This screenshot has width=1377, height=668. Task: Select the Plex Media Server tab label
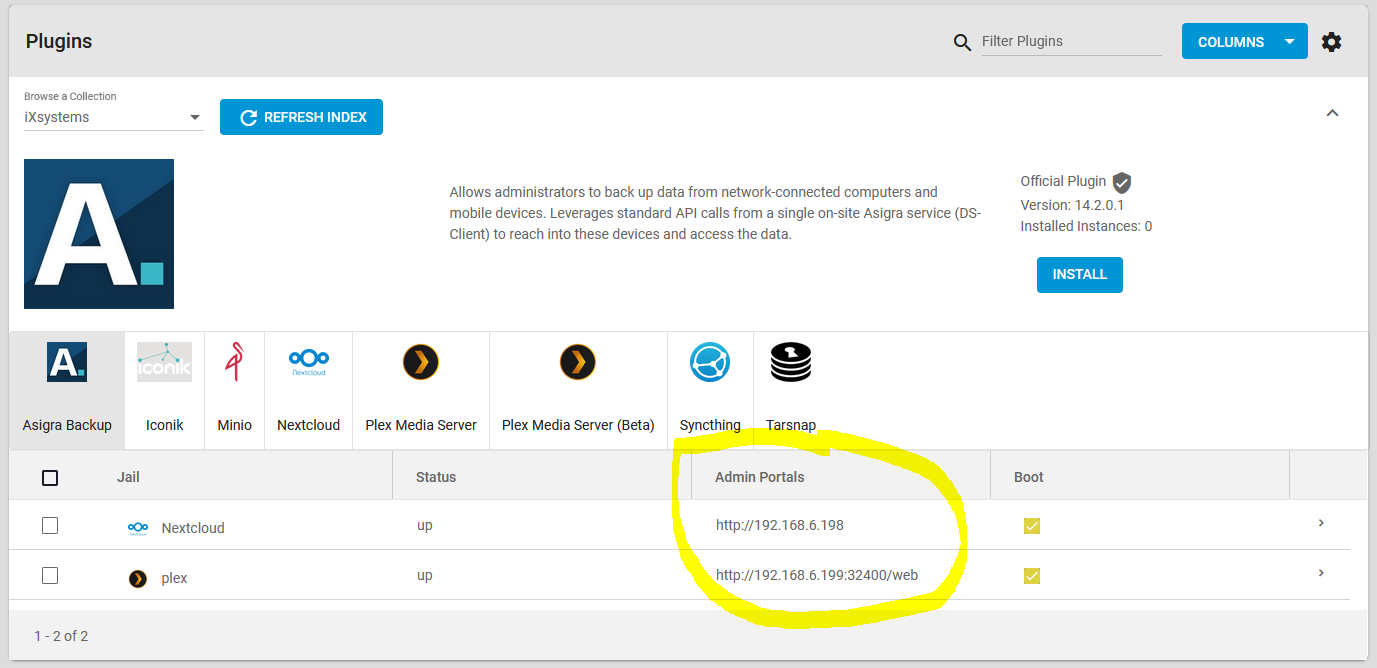(x=421, y=425)
